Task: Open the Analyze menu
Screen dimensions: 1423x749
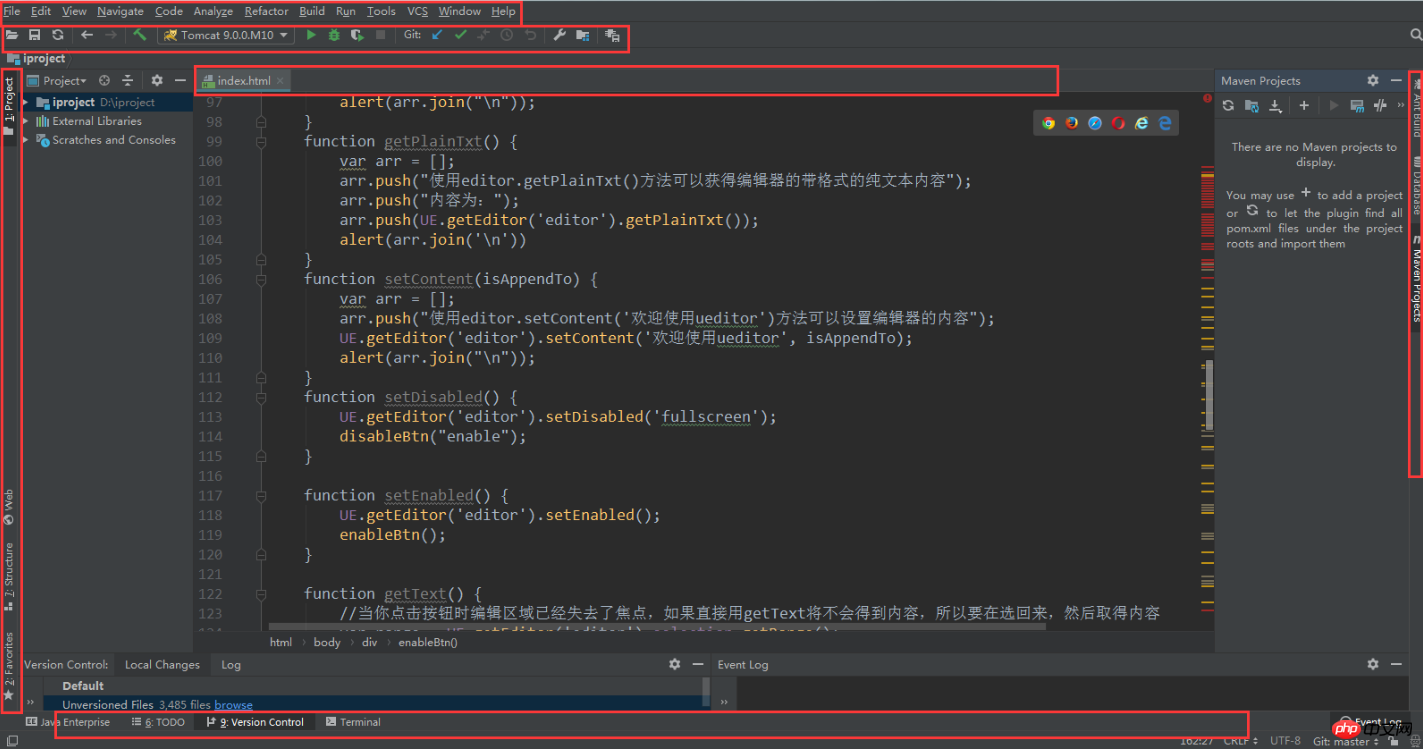Action: click(x=213, y=11)
